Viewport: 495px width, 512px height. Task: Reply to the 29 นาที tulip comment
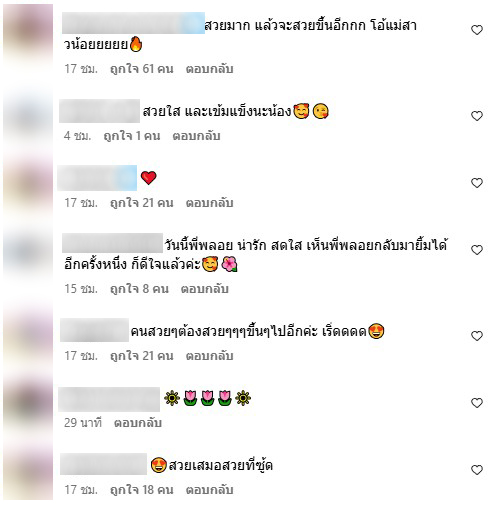138,423
